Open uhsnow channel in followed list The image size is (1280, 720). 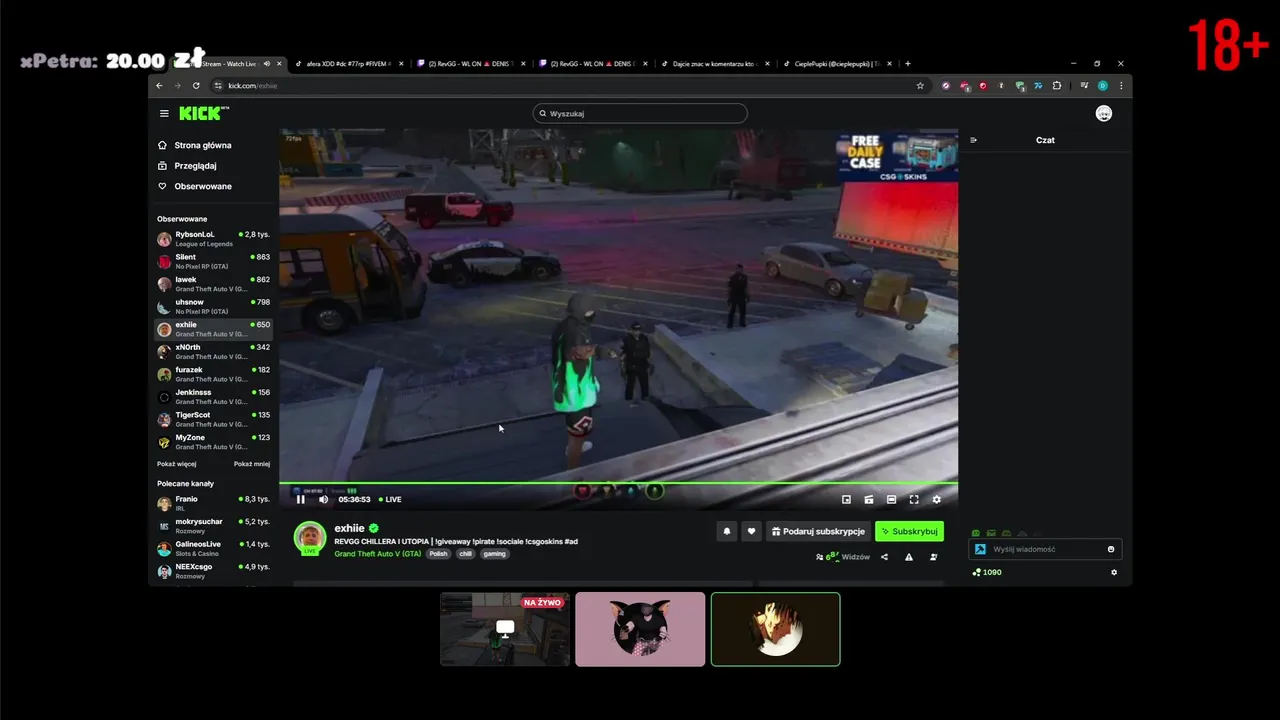213,306
